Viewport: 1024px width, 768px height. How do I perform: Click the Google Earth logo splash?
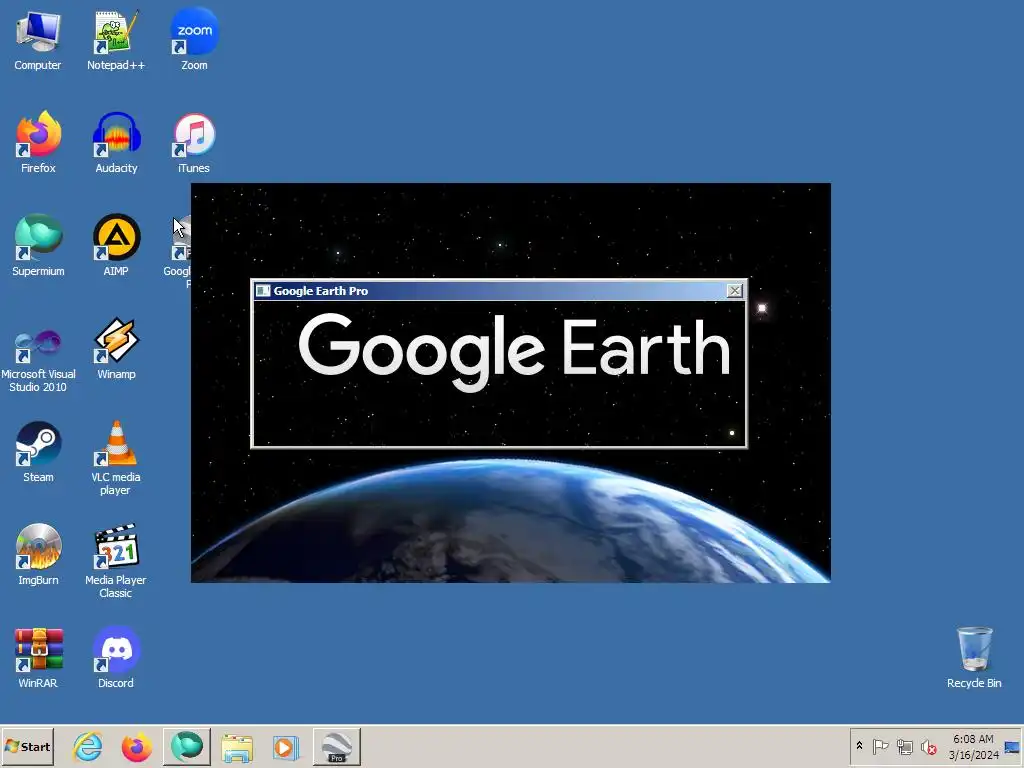[x=514, y=352]
